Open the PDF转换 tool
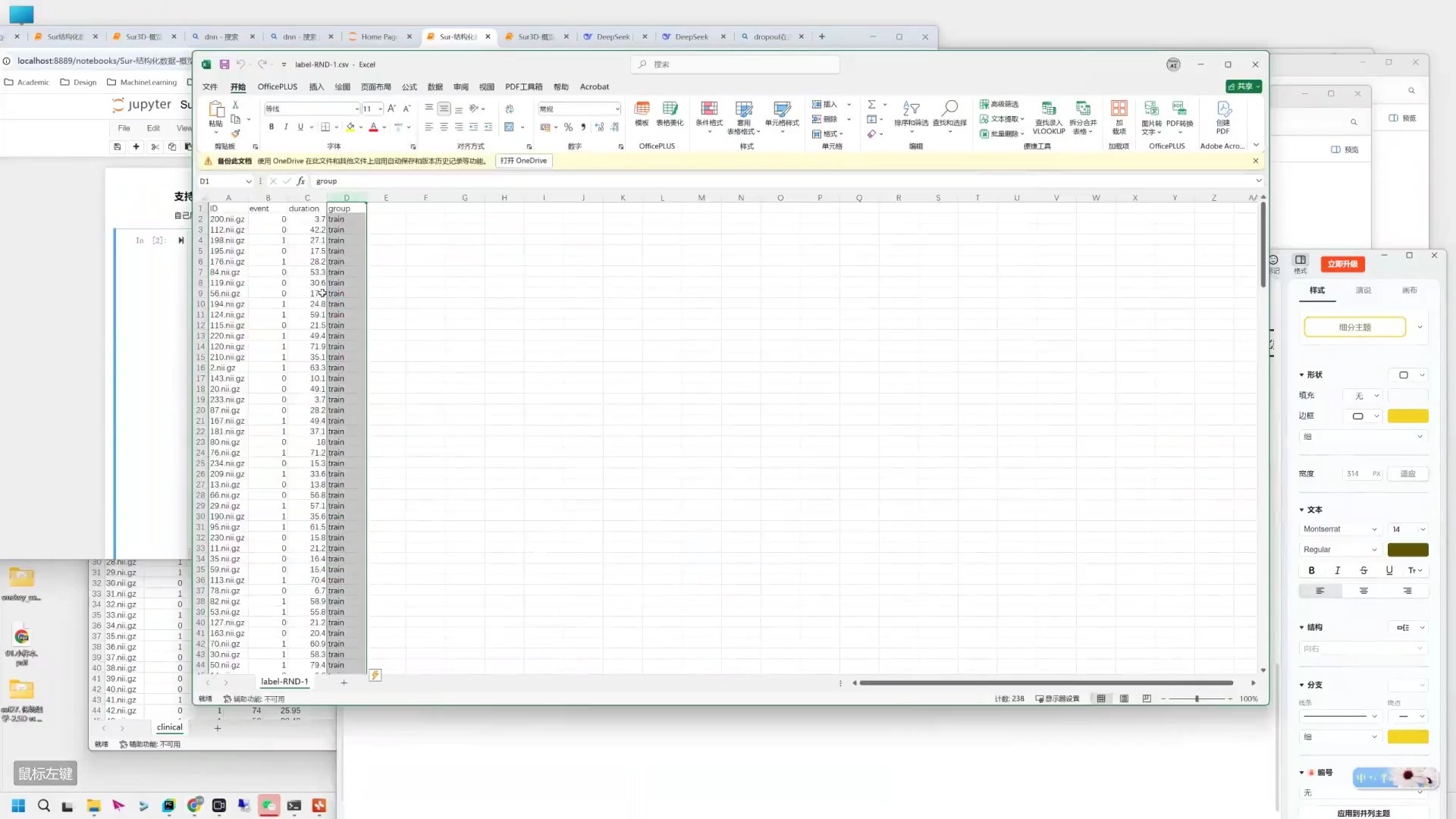 [x=1179, y=118]
